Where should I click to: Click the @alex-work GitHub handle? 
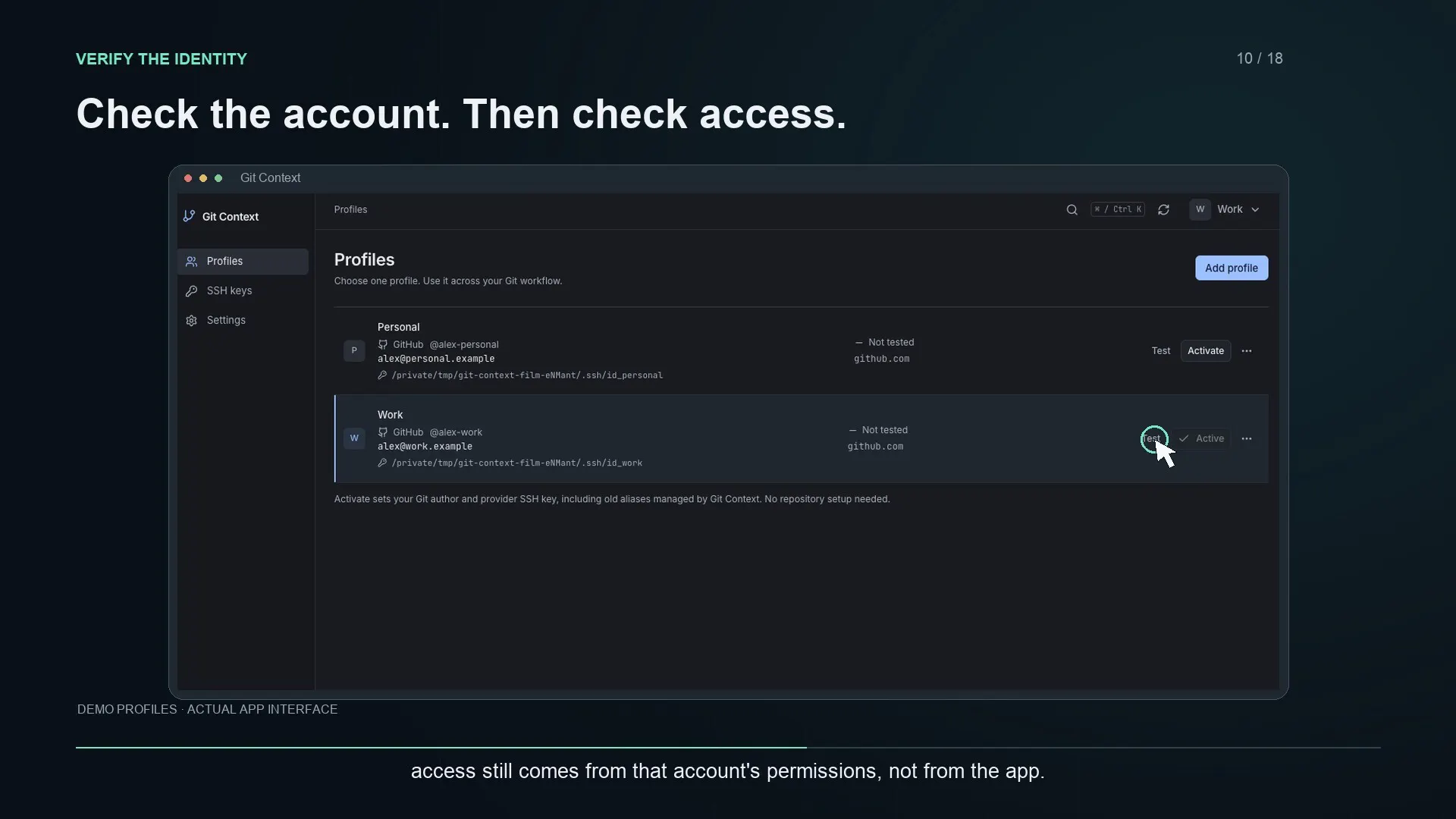(x=456, y=432)
